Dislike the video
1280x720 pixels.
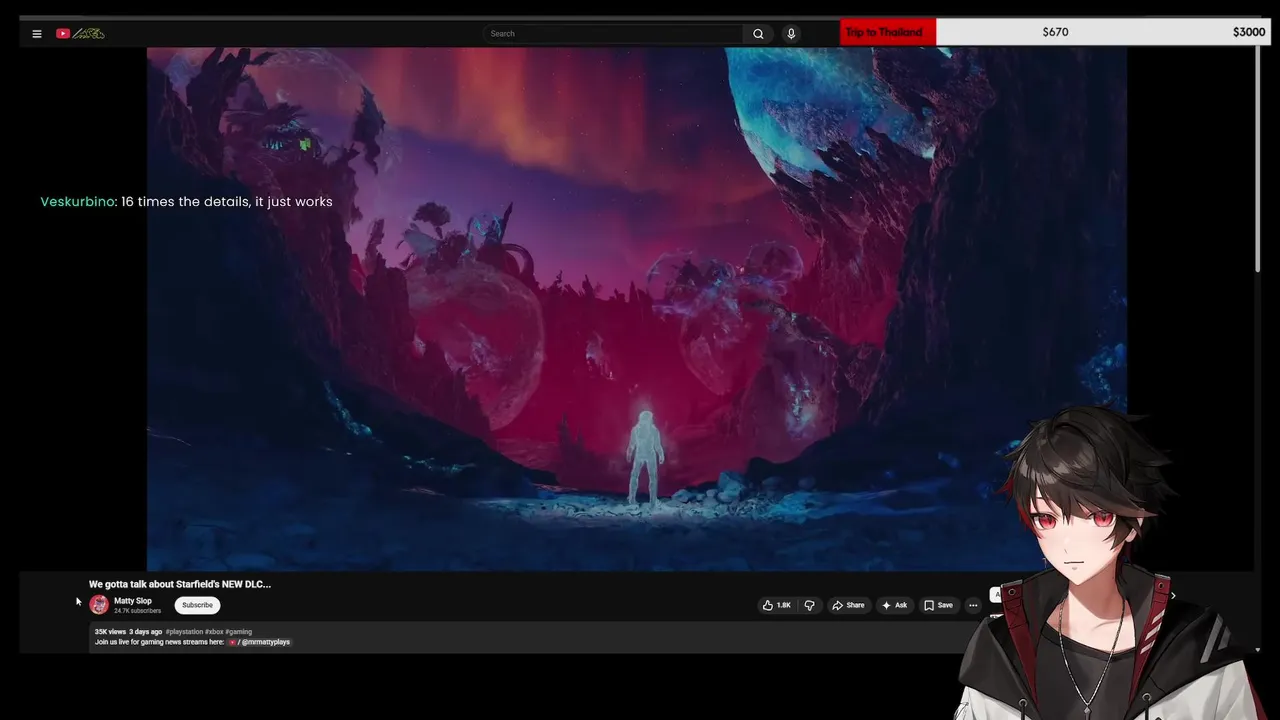click(809, 605)
